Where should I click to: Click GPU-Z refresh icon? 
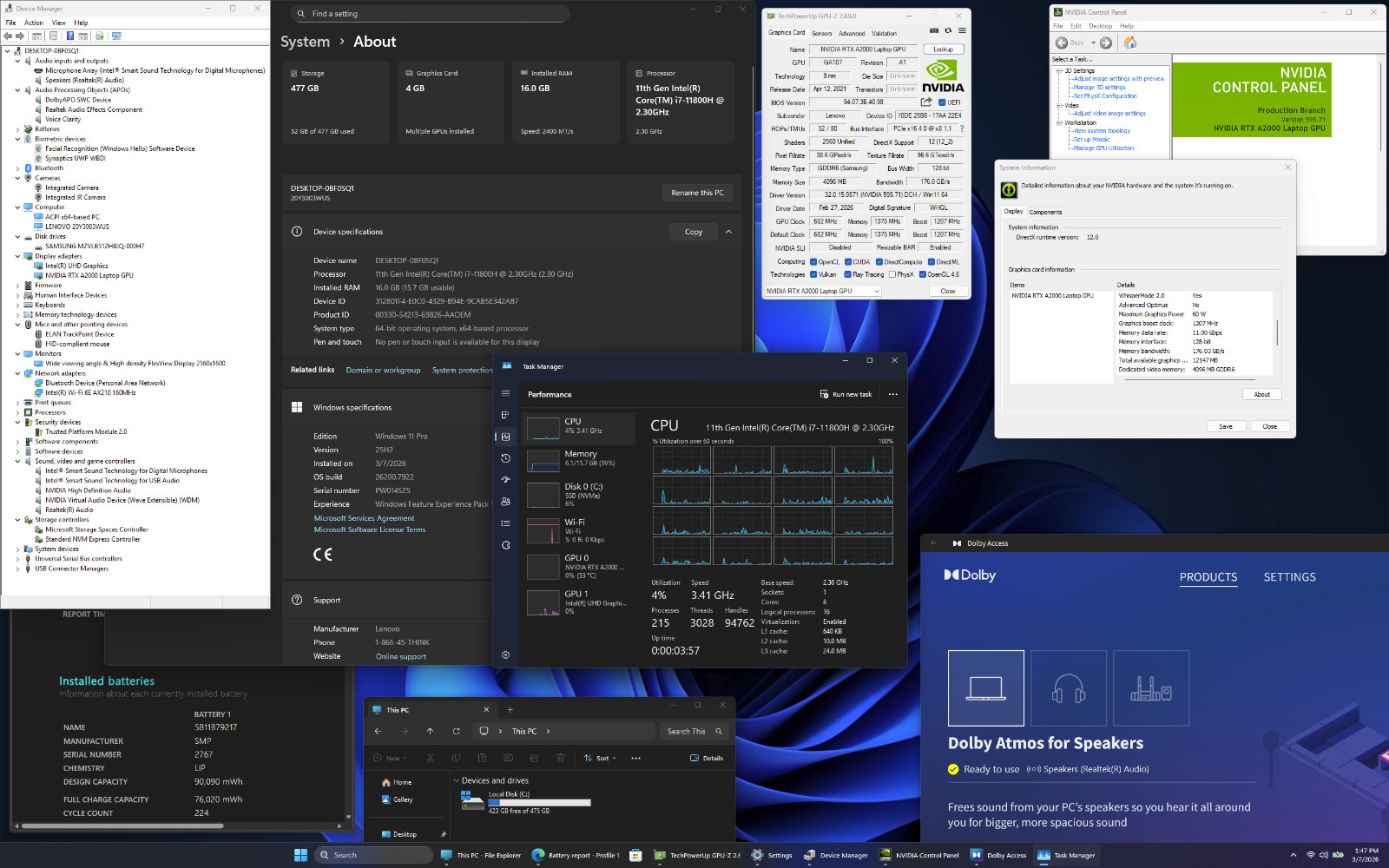(948, 30)
